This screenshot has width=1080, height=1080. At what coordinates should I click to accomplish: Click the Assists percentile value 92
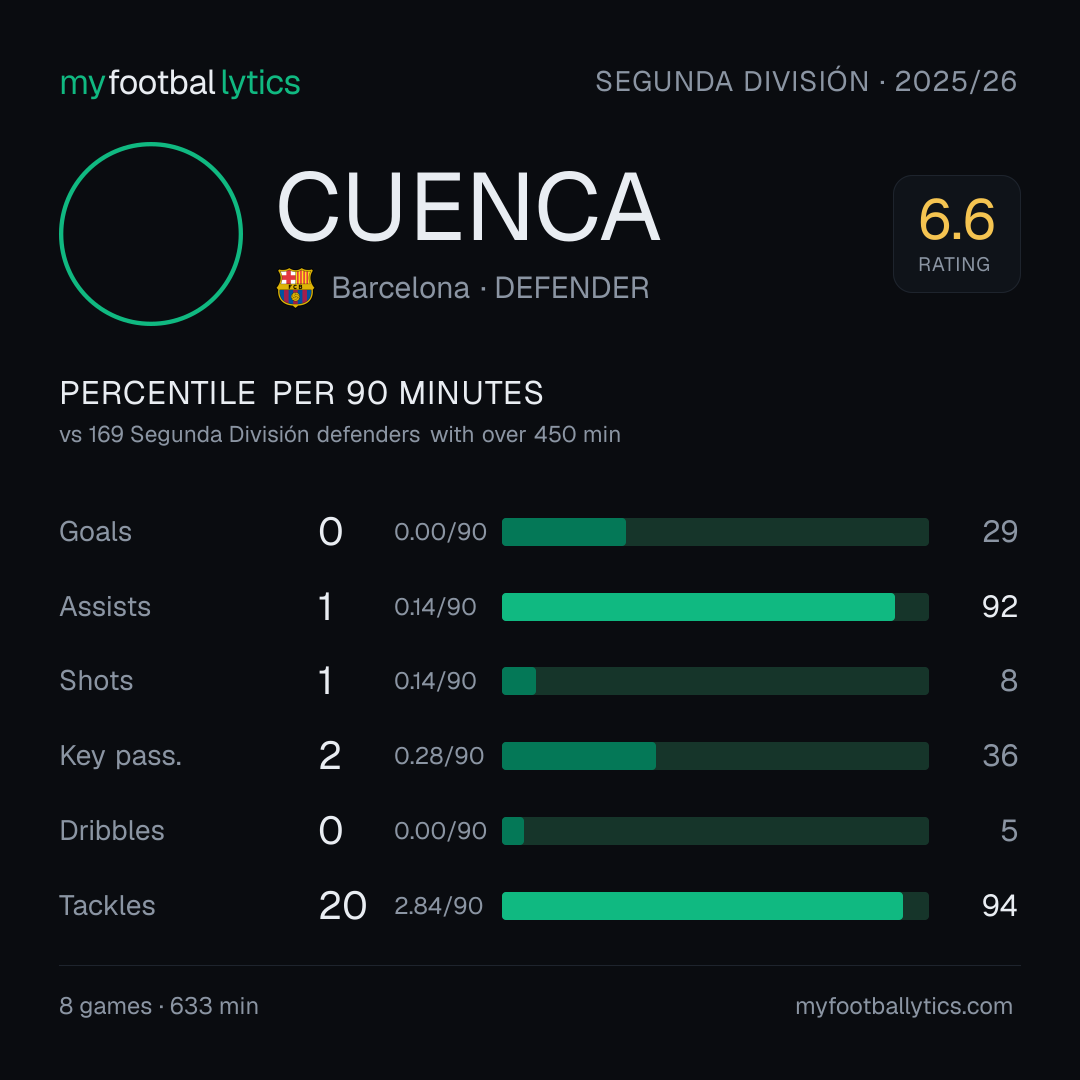(999, 607)
